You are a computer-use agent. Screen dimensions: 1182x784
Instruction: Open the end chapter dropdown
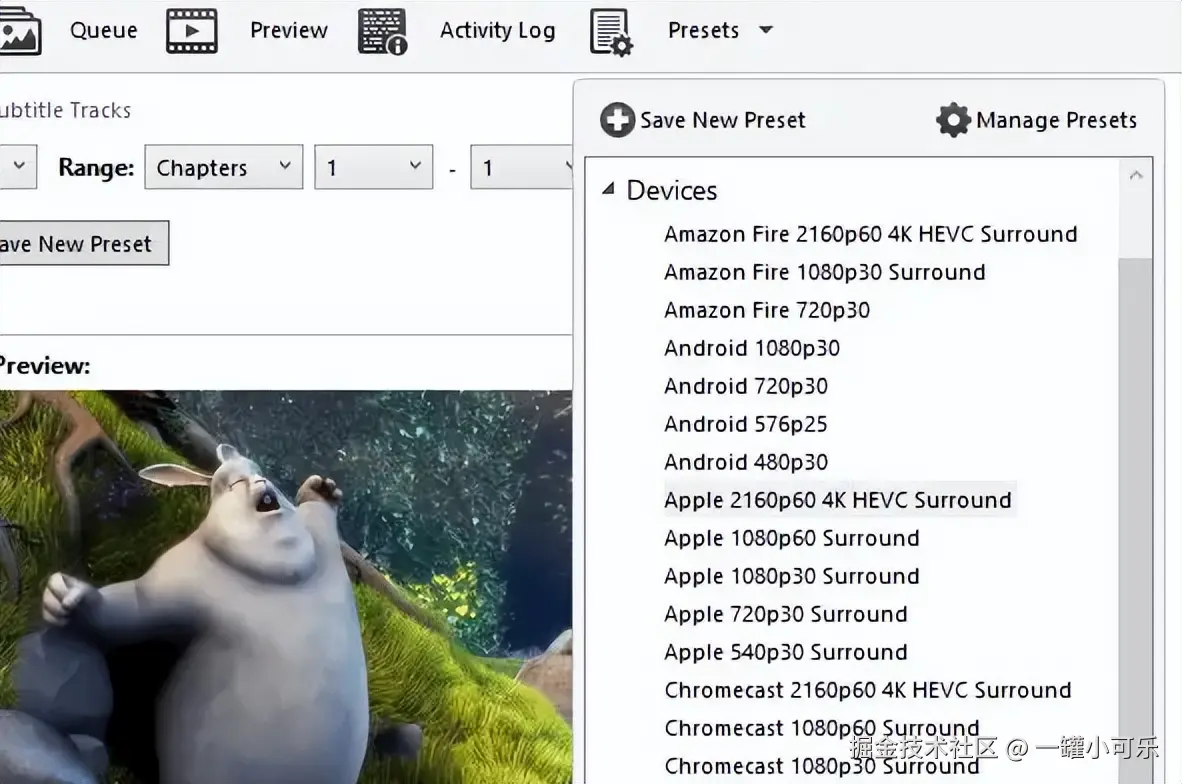[522, 167]
